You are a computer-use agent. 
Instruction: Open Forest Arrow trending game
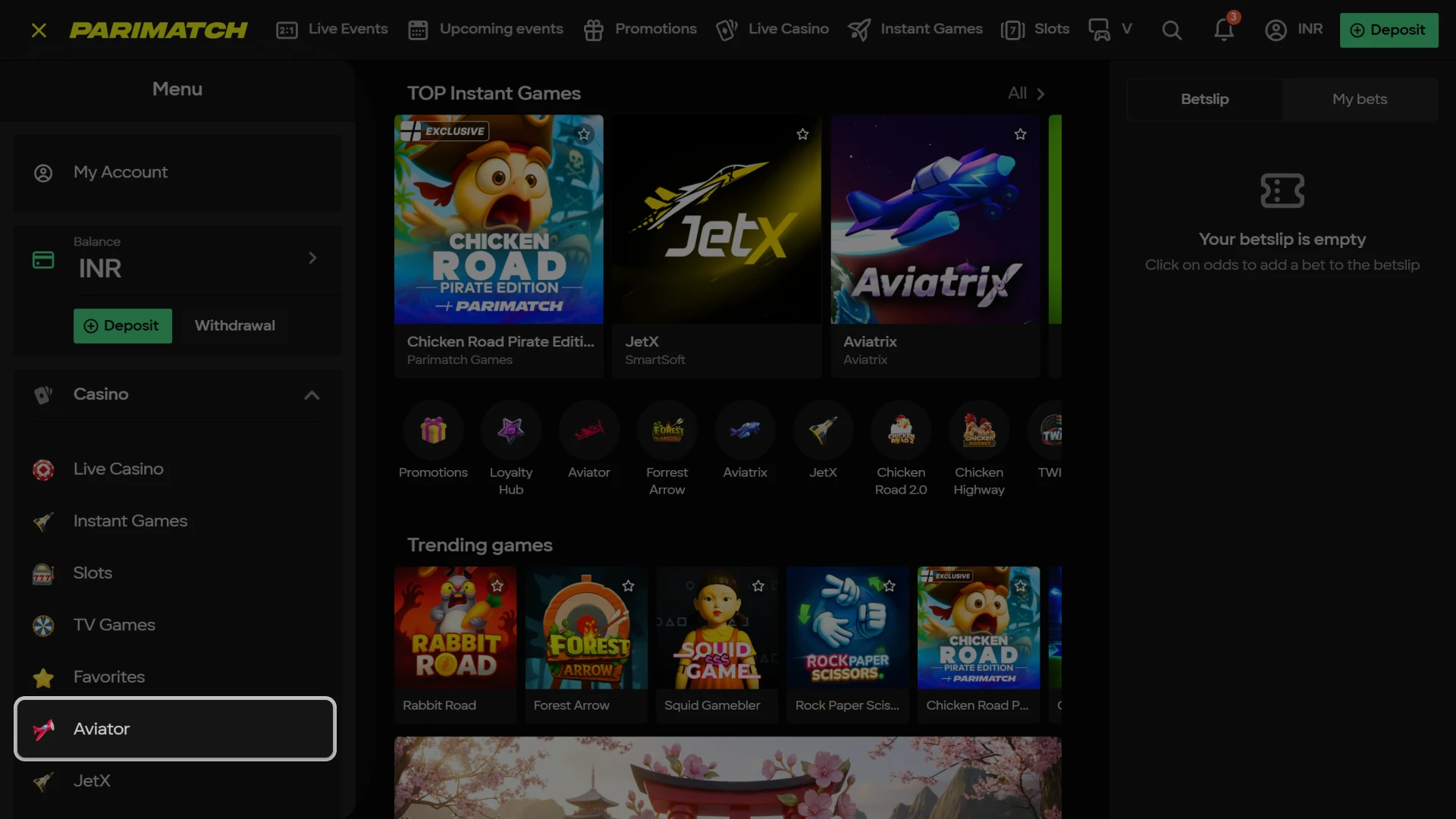pyautogui.click(x=586, y=628)
